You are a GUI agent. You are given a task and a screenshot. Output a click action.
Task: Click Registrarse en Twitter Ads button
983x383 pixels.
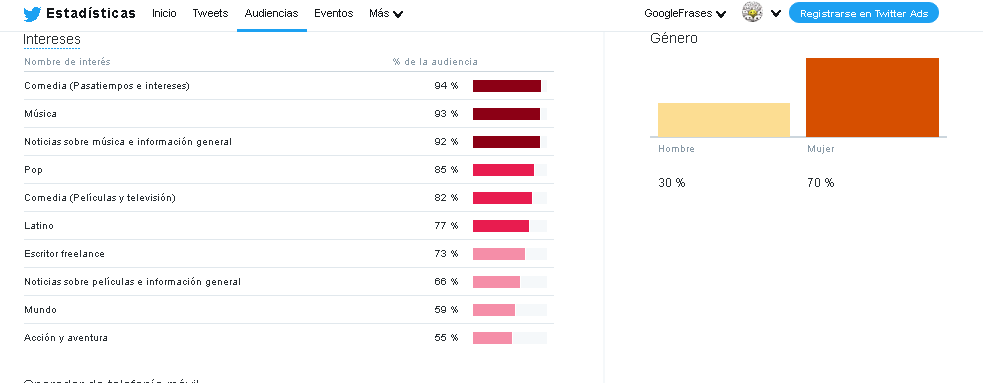[x=863, y=13]
